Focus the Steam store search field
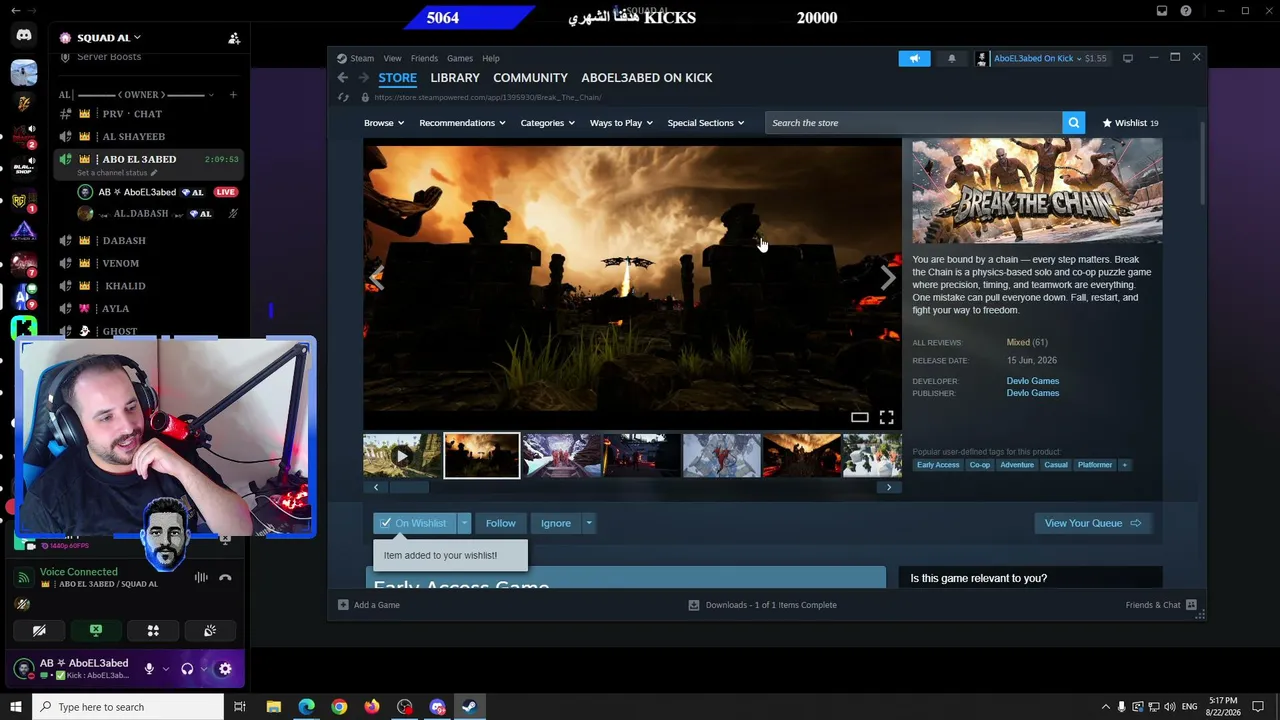Viewport: 1280px width, 720px height. [914, 123]
